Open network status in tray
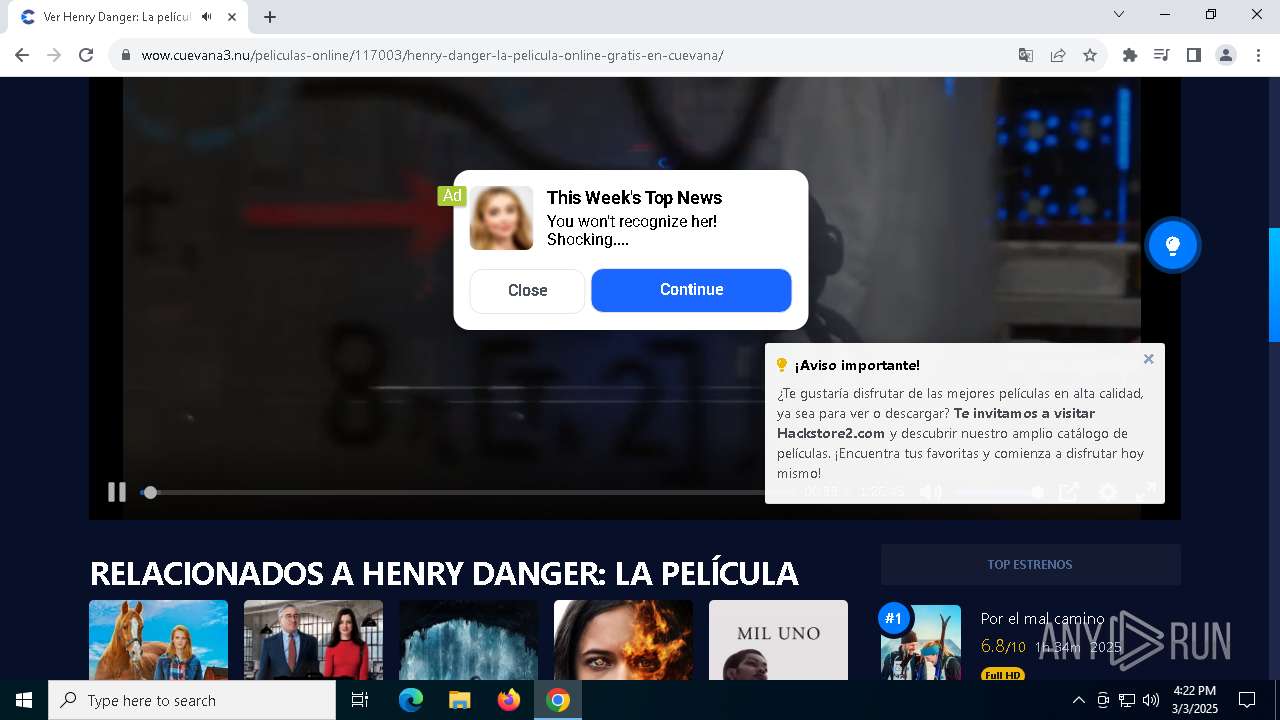This screenshot has height=720, width=1280. coord(1127,700)
